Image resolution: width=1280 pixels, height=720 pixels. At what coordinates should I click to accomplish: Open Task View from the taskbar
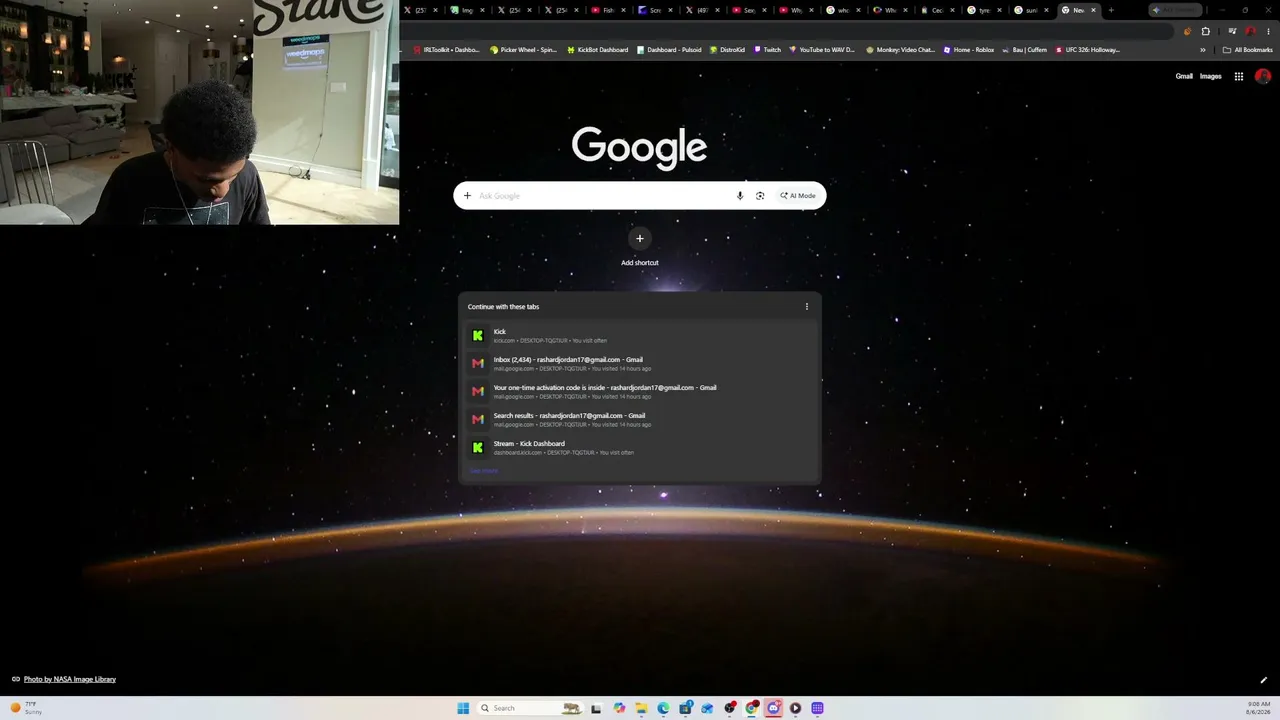pos(596,708)
